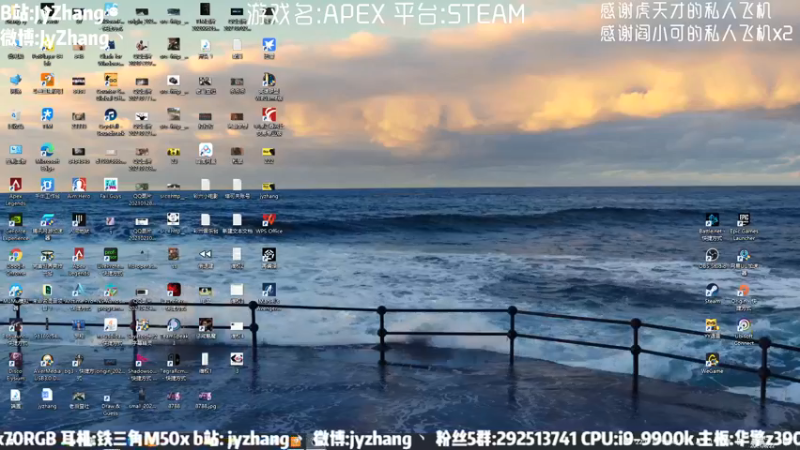Open the MuMu emulator shortcut
This screenshot has height=450, width=800.
click(x=15, y=291)
